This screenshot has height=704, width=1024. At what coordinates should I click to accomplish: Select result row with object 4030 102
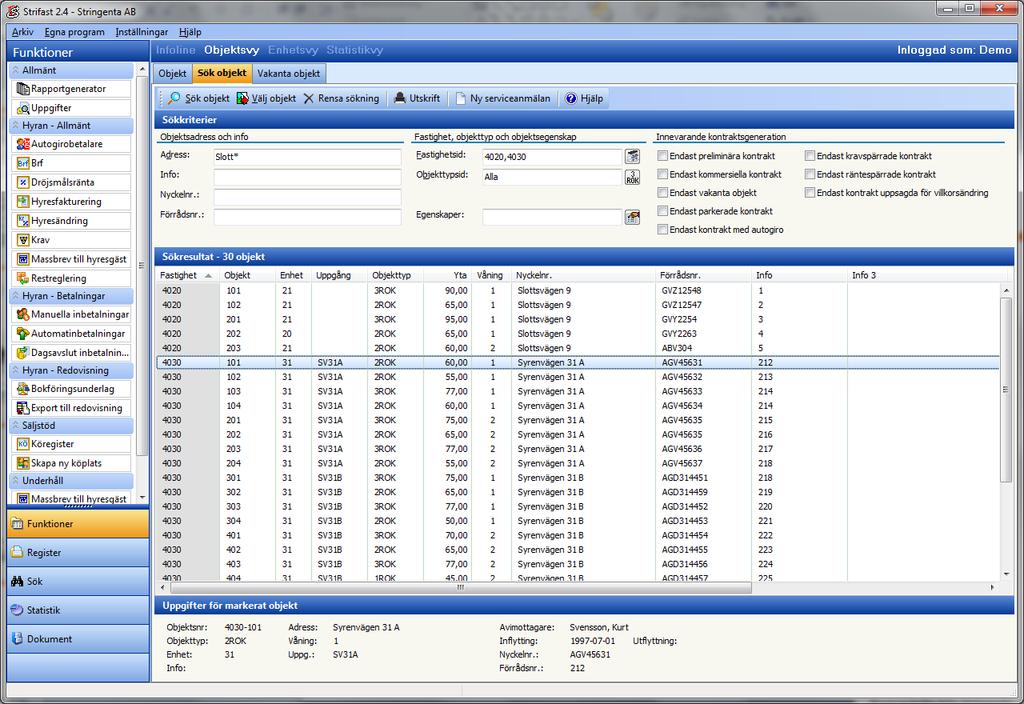click(x=578, y=377)
